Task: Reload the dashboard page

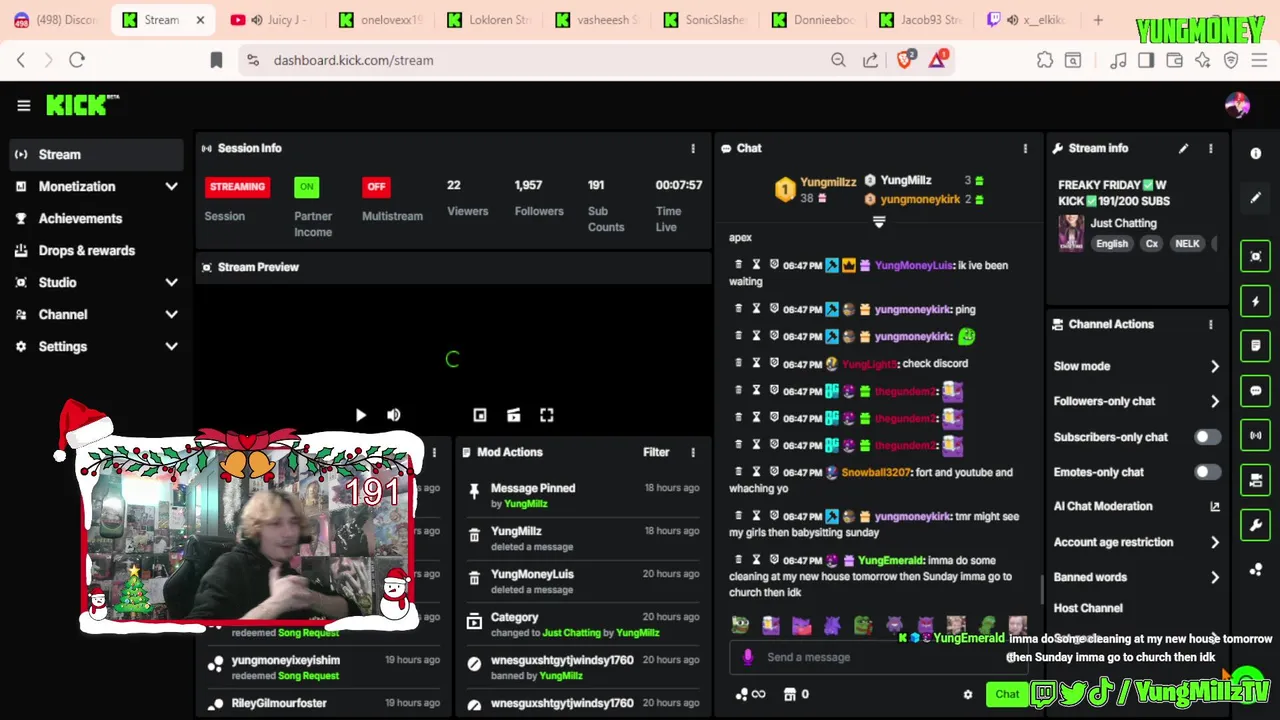Action: [x=77, y=60]
